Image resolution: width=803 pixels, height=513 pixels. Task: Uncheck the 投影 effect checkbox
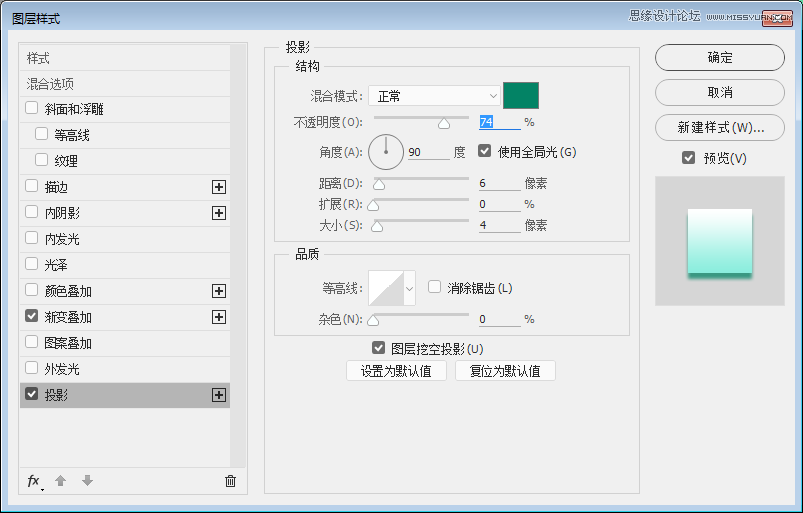[x=32, y=394]
